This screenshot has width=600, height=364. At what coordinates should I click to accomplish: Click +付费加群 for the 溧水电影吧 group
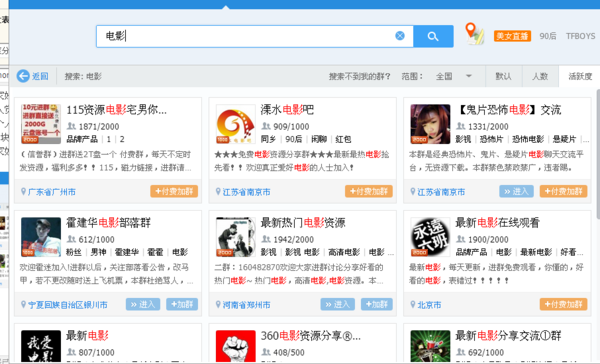coord(369,191)
